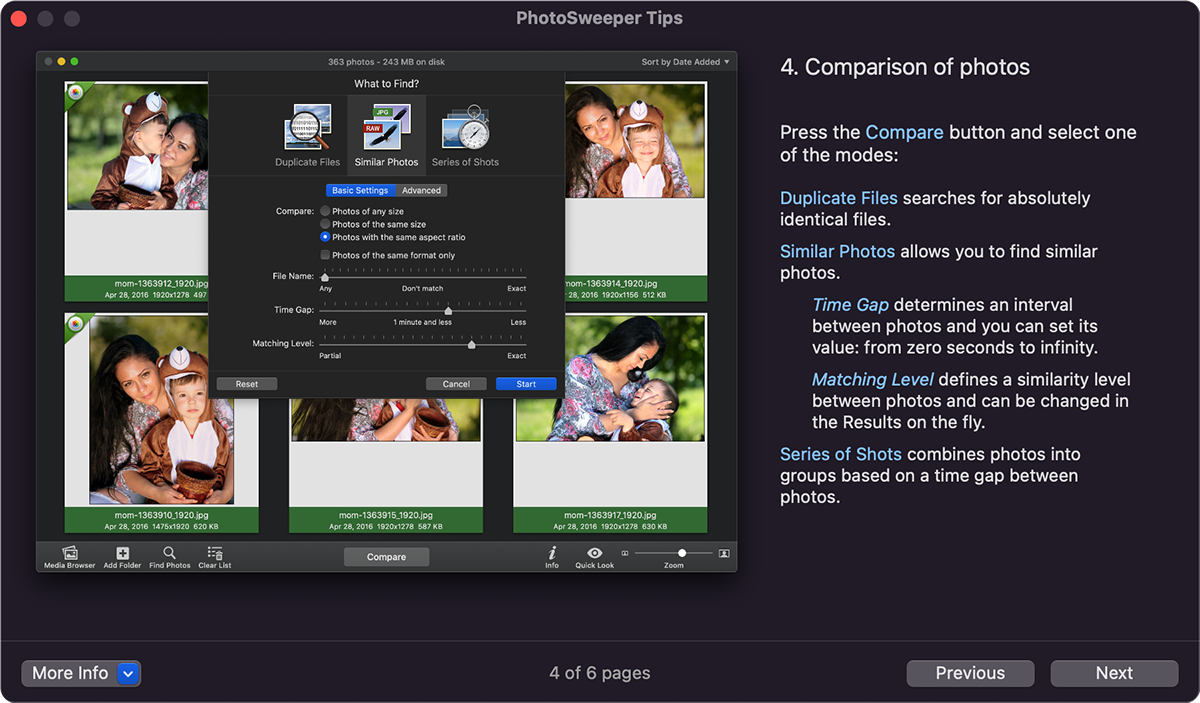
Task: Click the Previous button
Action: tap(970, 673)
